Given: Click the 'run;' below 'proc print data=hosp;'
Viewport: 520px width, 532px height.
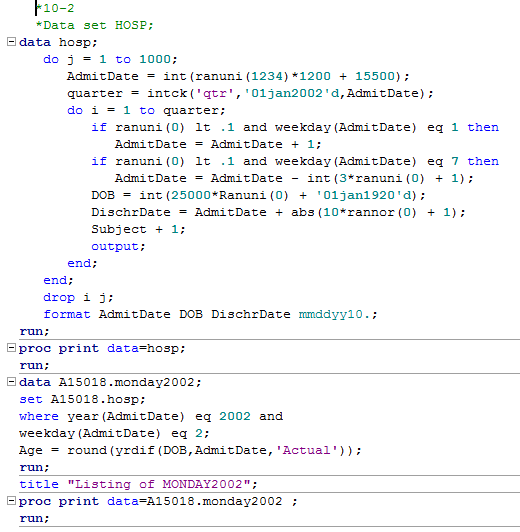Looking at the screenshot, I should coord(34,365).
